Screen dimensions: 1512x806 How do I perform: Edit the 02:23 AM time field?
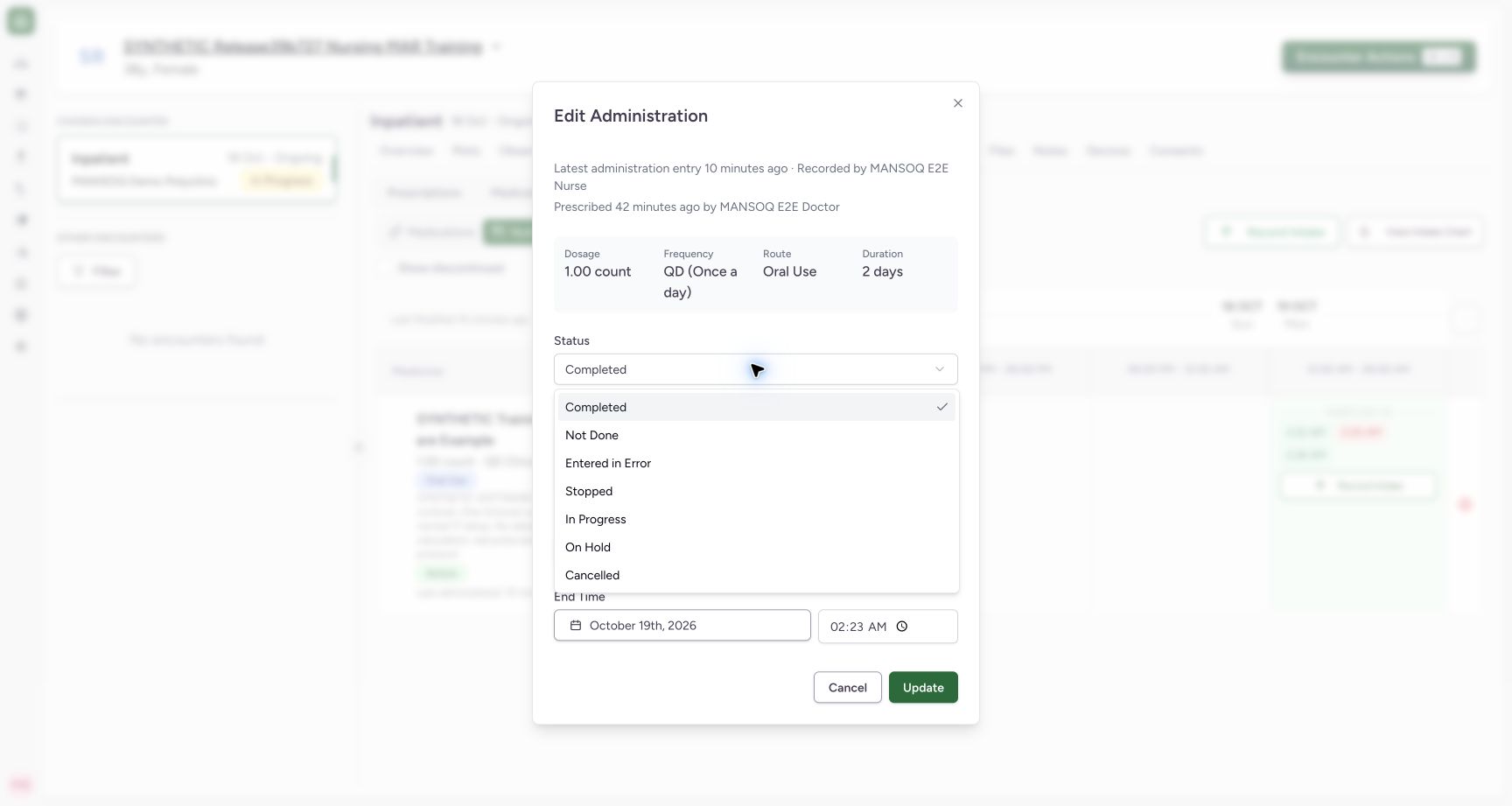[x=888, y=627]
